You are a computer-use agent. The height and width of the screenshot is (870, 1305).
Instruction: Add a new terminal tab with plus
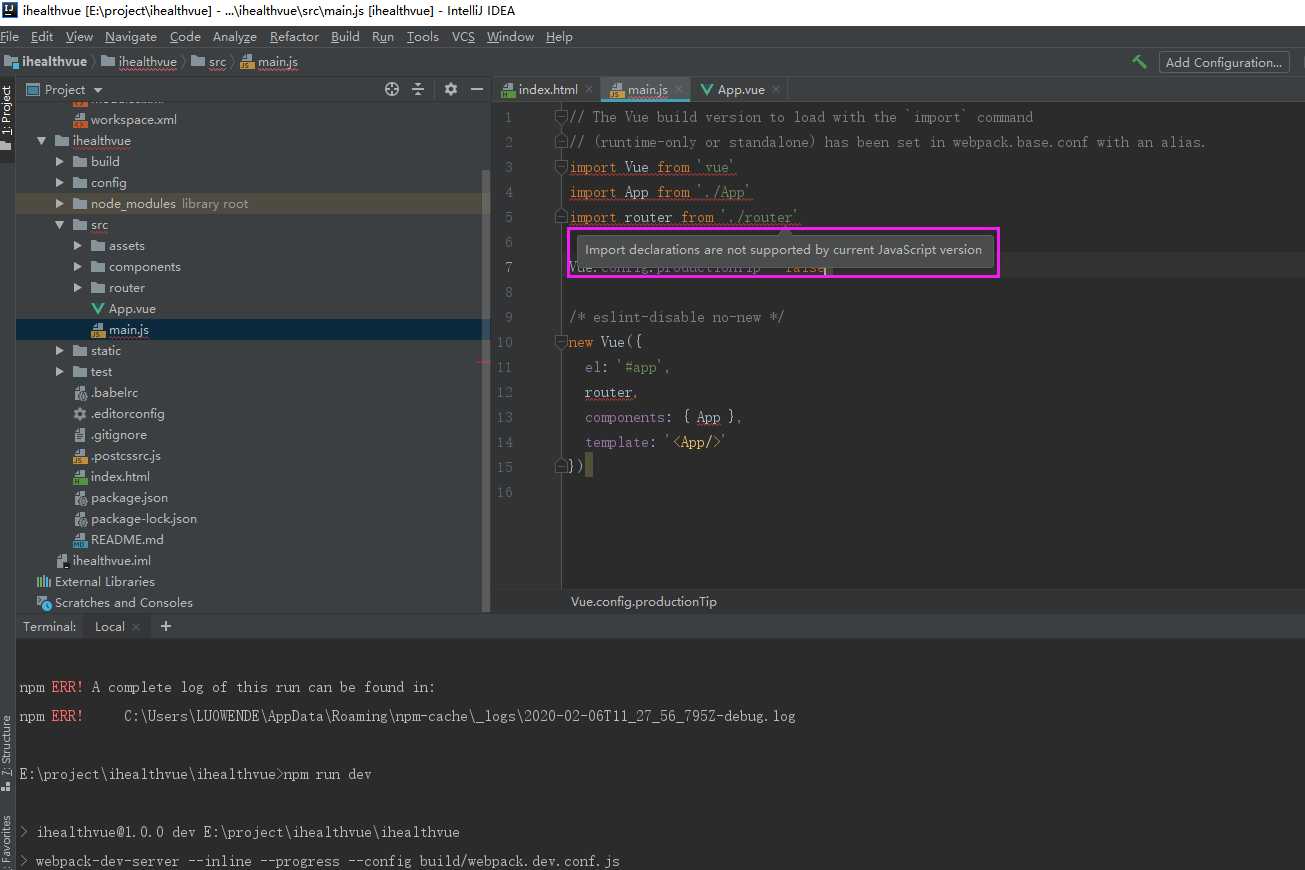pyautogui.click(x=166, y=626)
